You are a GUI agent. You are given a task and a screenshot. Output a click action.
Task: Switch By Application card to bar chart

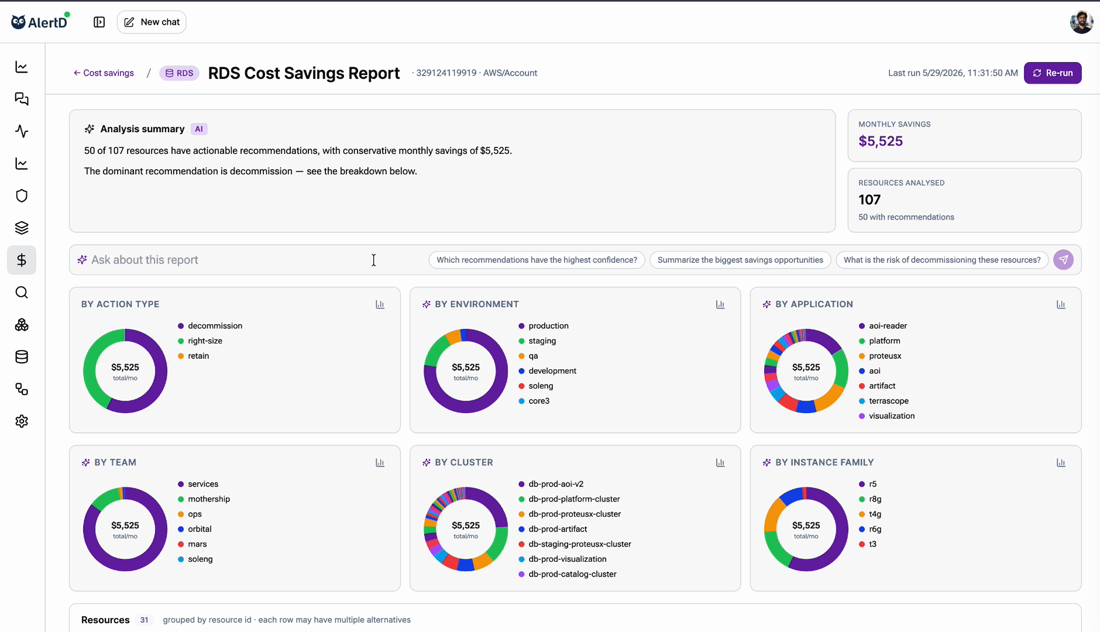tap(1061, 304)
